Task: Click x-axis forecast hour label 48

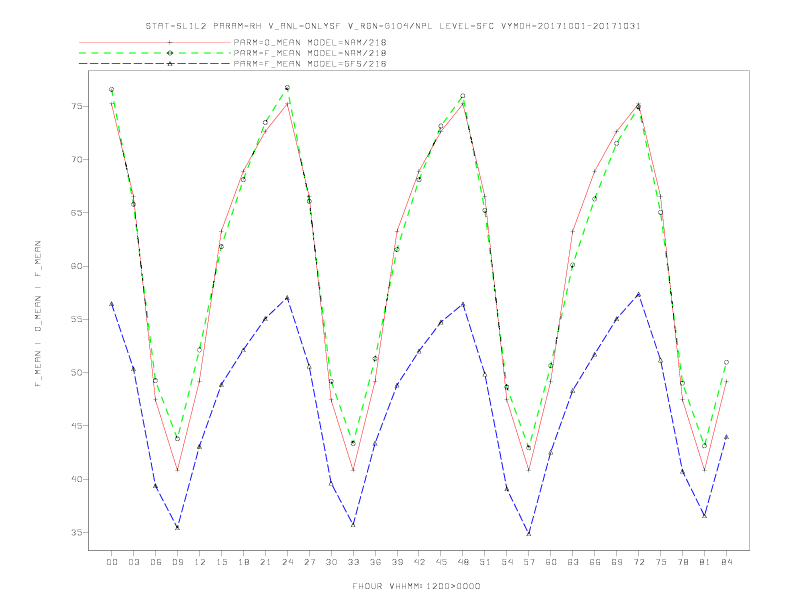Action: pyautogui.click(x=463, y=562)
